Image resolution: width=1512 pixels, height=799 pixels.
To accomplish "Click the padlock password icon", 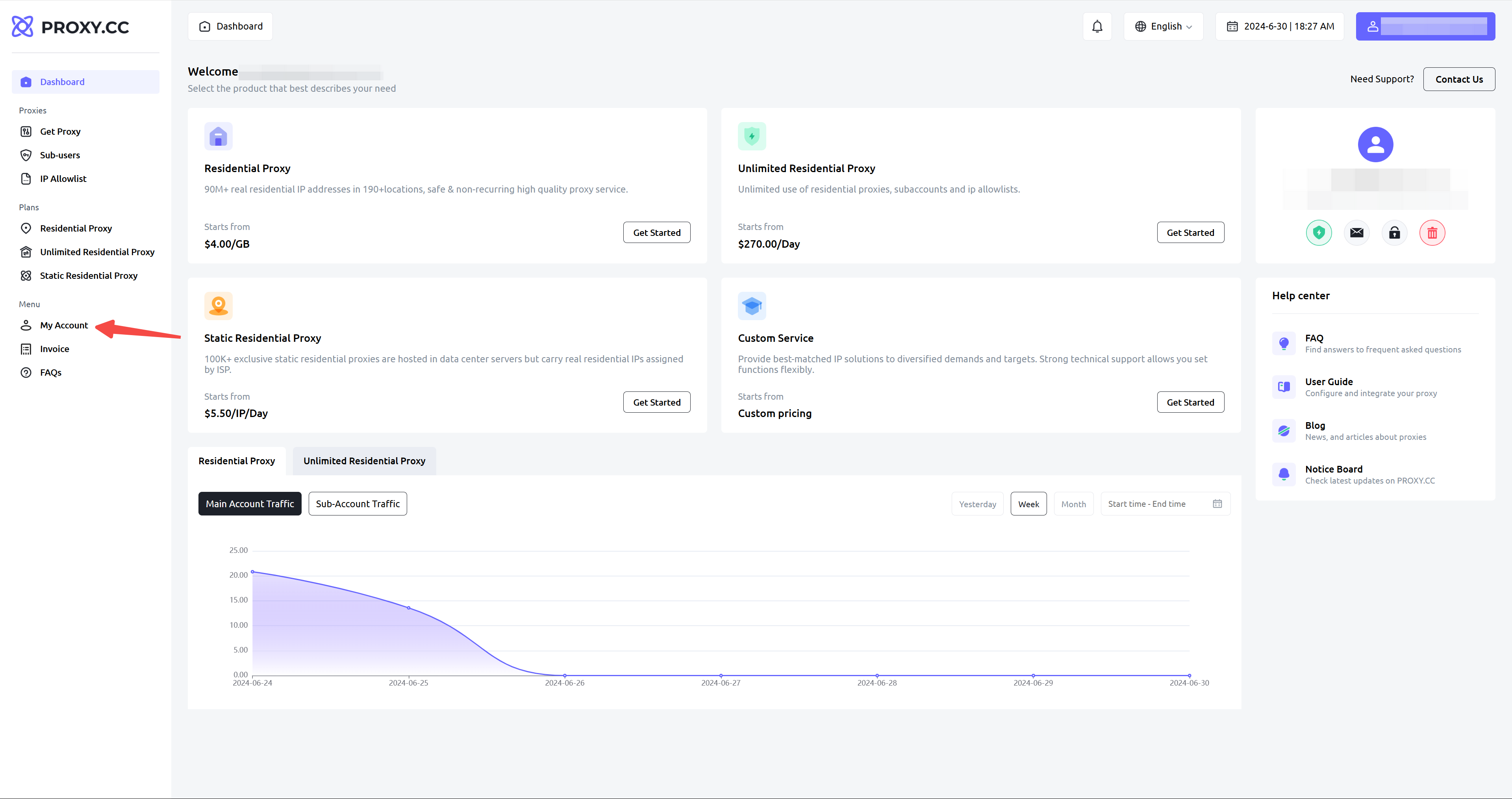I will click(x=1395, y=232).
